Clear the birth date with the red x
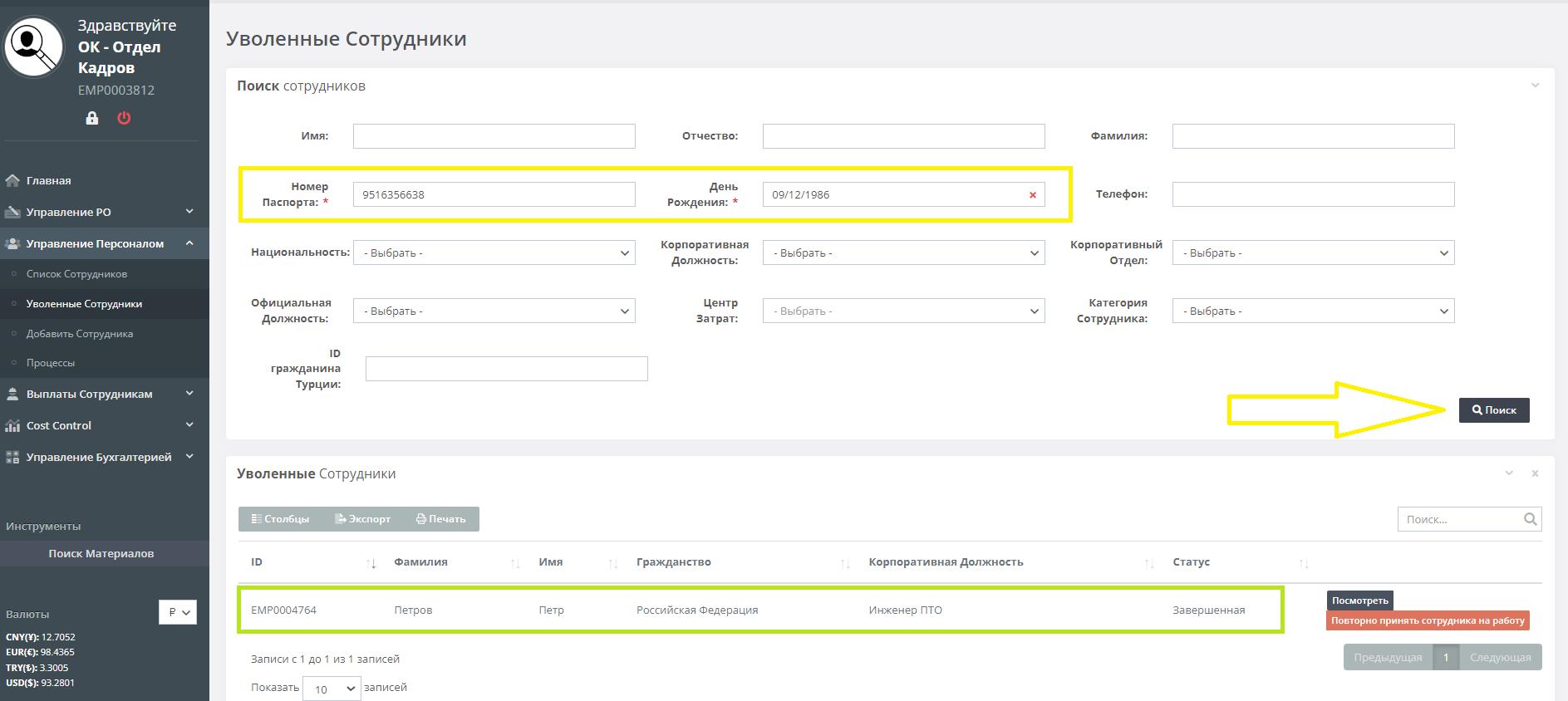Viewport: 1568px width, 701px height. coord(1033,195)
